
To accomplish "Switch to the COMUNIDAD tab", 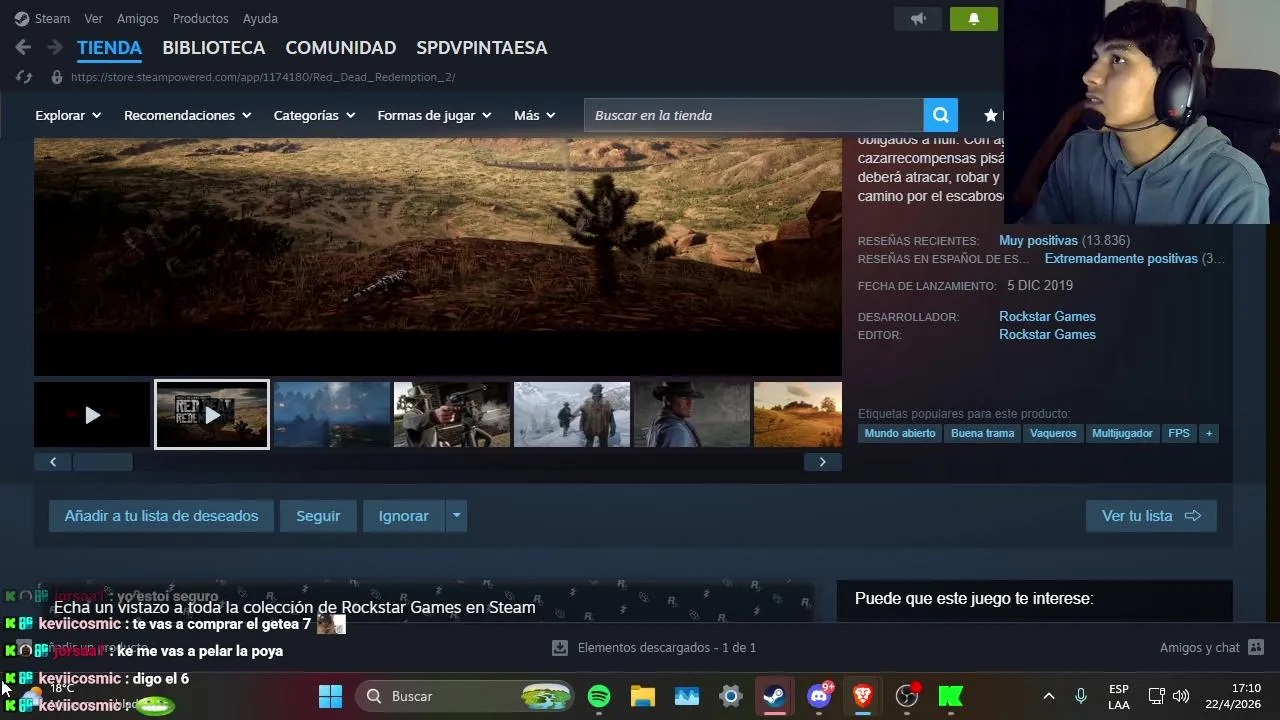I will point(340,47).
